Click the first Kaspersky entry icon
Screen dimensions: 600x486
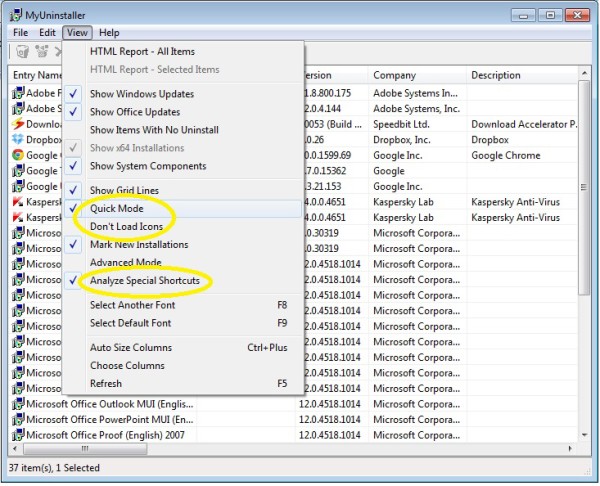18,202
